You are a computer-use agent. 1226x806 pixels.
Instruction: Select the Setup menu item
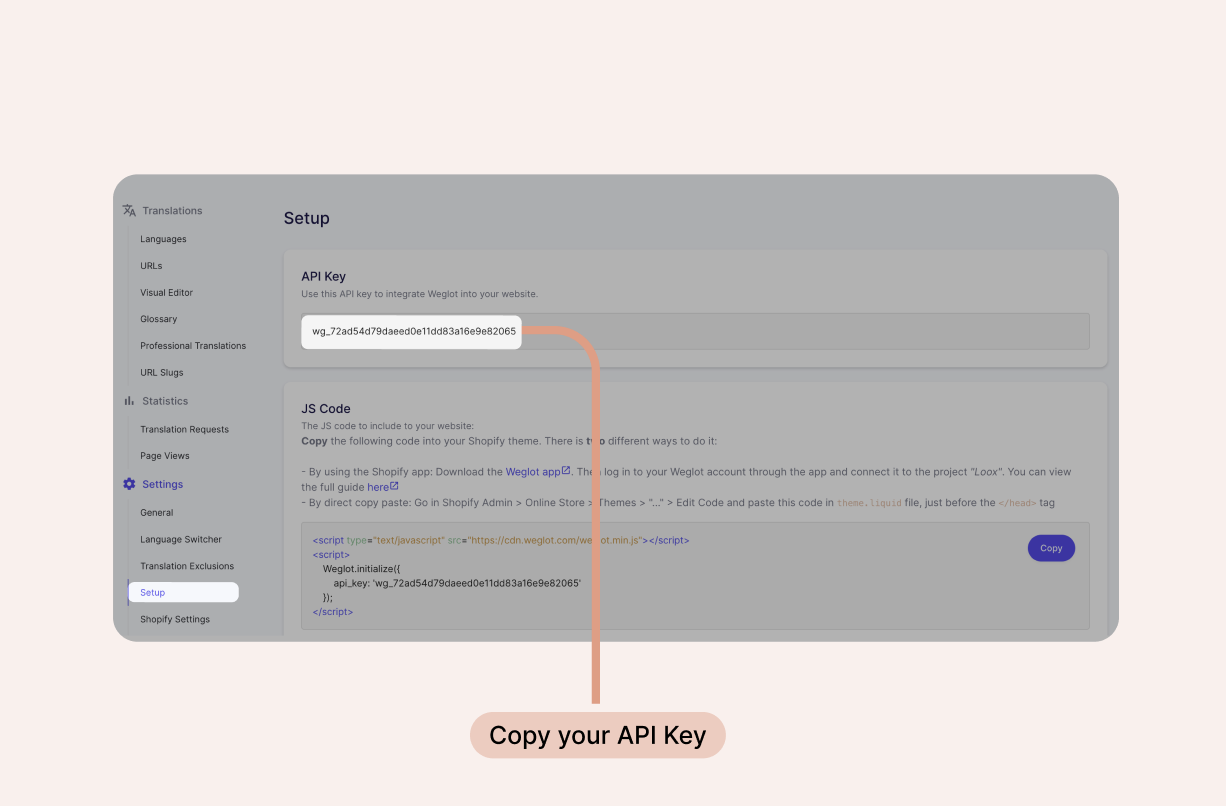tap(184, 592)
